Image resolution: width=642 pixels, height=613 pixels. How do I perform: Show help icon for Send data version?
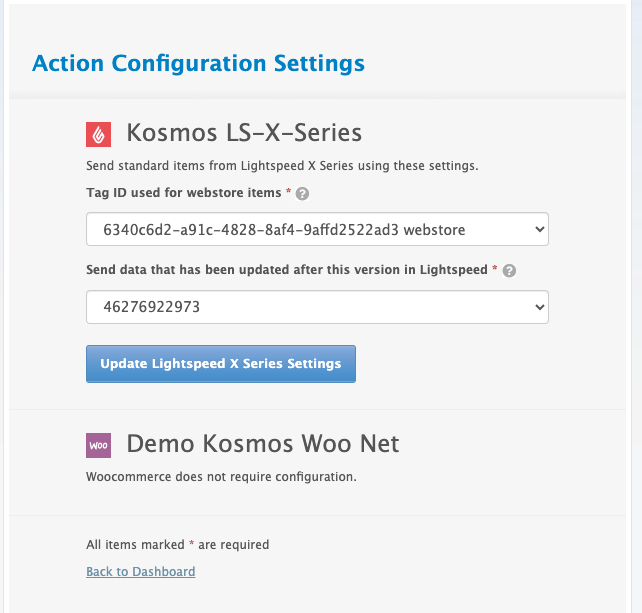pos(510,272)
